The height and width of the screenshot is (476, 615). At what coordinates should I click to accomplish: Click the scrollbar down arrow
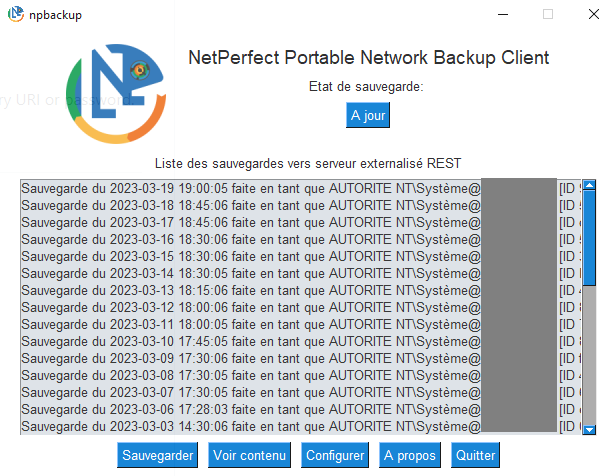(x=589, y=430)
